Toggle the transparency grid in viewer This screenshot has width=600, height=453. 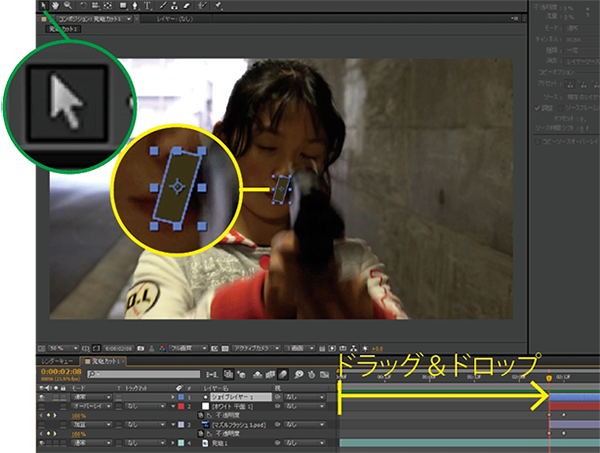click(x=225, y=349)
